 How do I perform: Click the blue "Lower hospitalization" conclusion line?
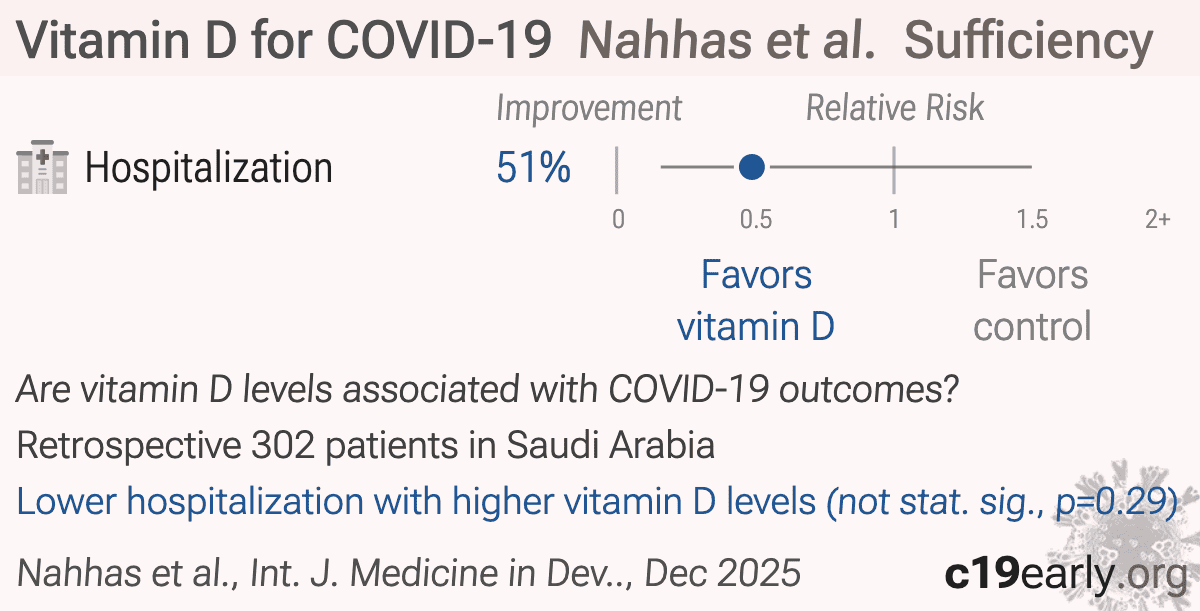pyautogui.click(x=596, y=501)
